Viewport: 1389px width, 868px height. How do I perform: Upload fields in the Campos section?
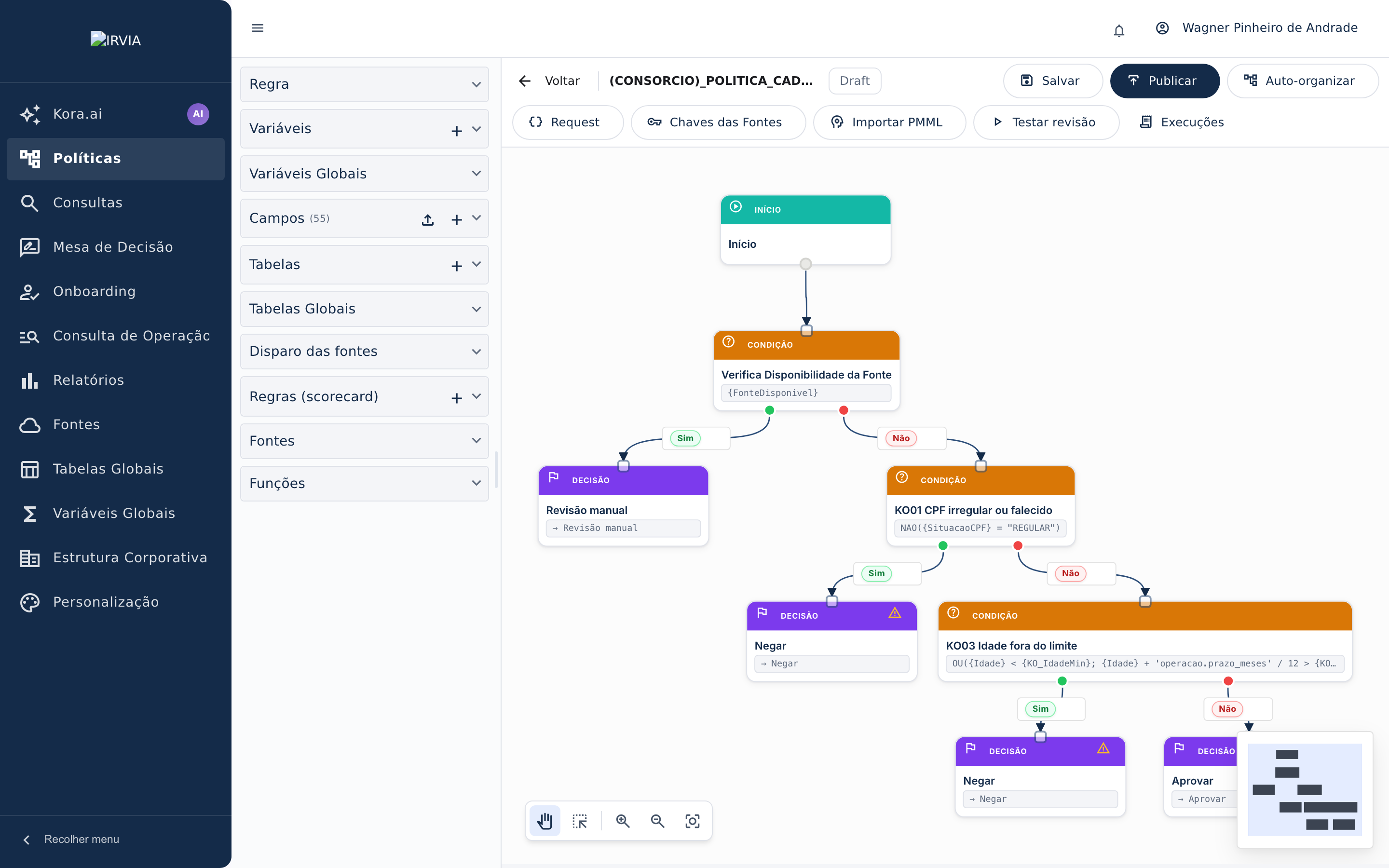428,219
